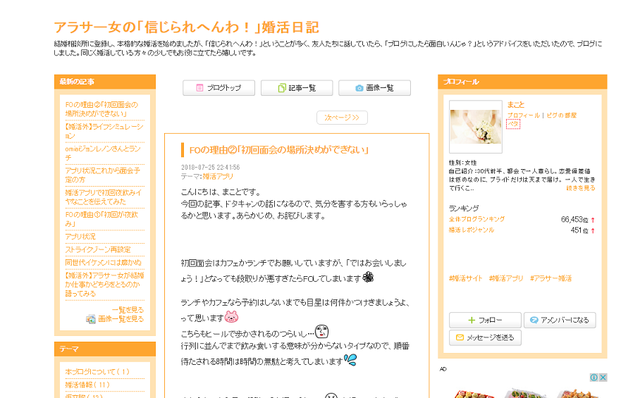Click the shocked face emoji after つらいし

[322, 331]
